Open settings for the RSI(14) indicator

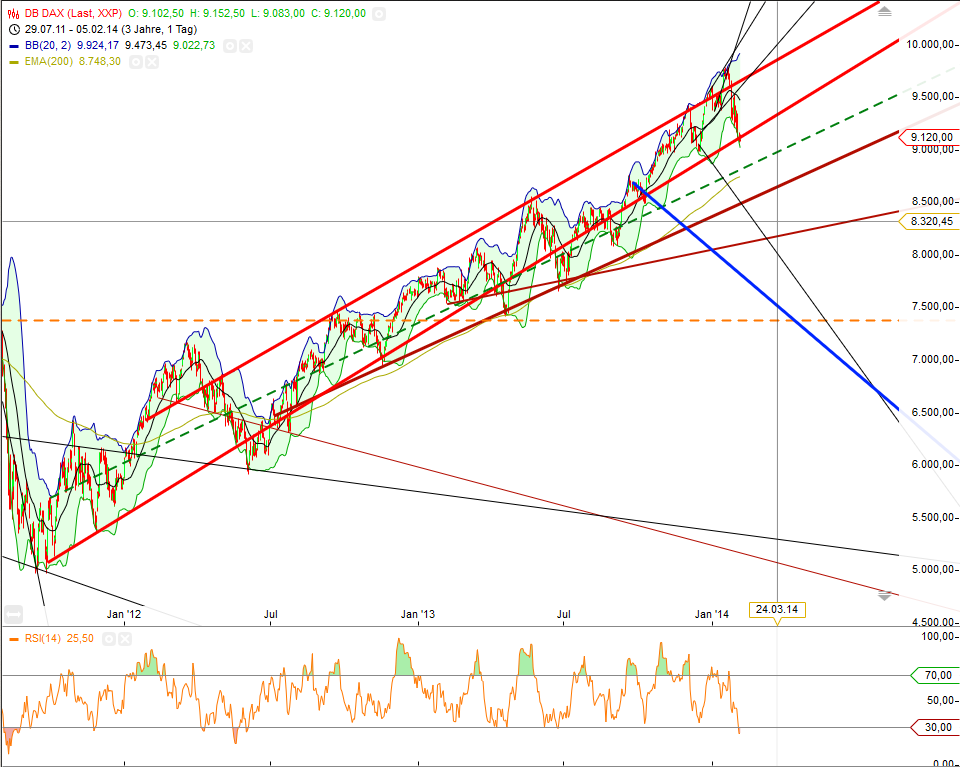[109, 638]
